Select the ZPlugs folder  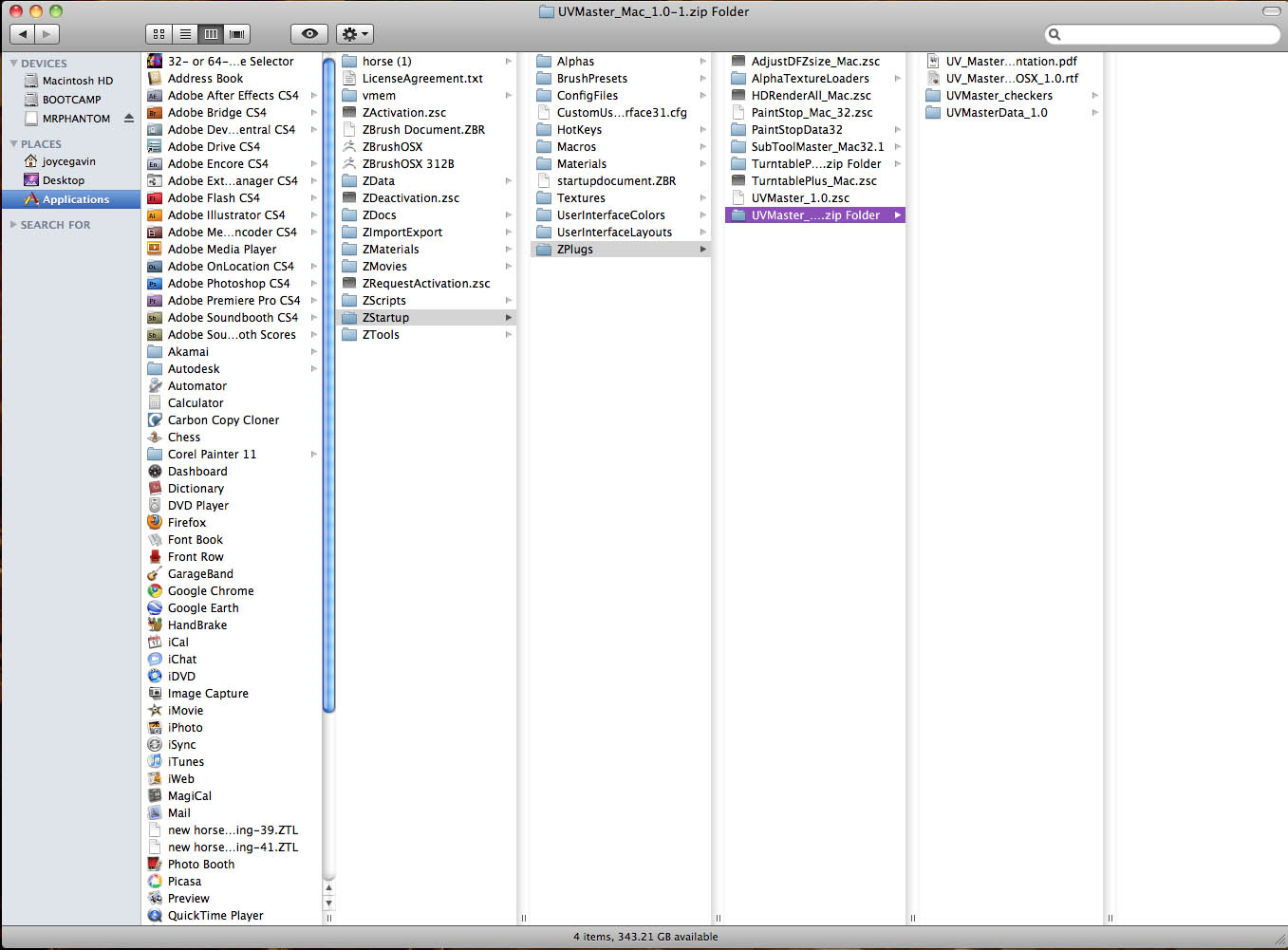coord(621,250)
